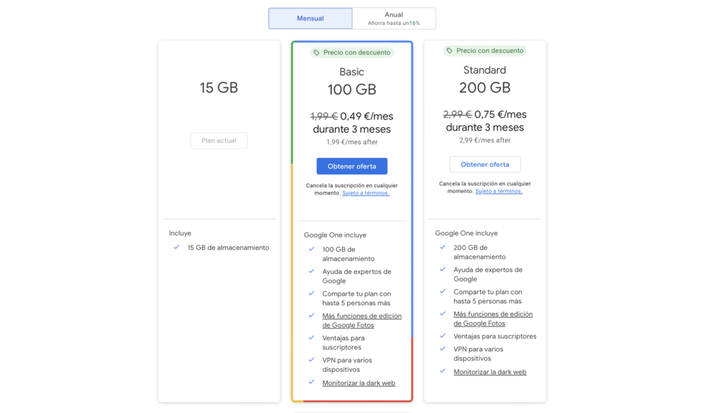Open Sujeto a términos link under Basic
The width and height of the screenshot is (715, 413).
tap(366, 193)
